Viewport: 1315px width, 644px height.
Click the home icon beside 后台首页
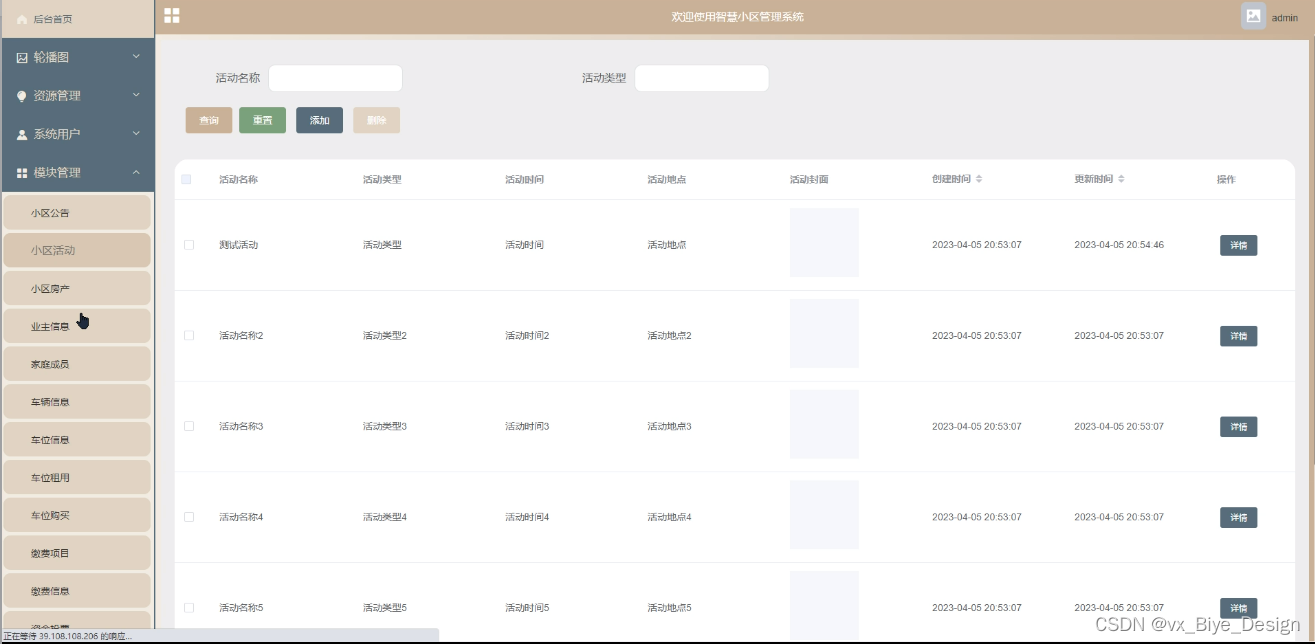tap(22, 19)
